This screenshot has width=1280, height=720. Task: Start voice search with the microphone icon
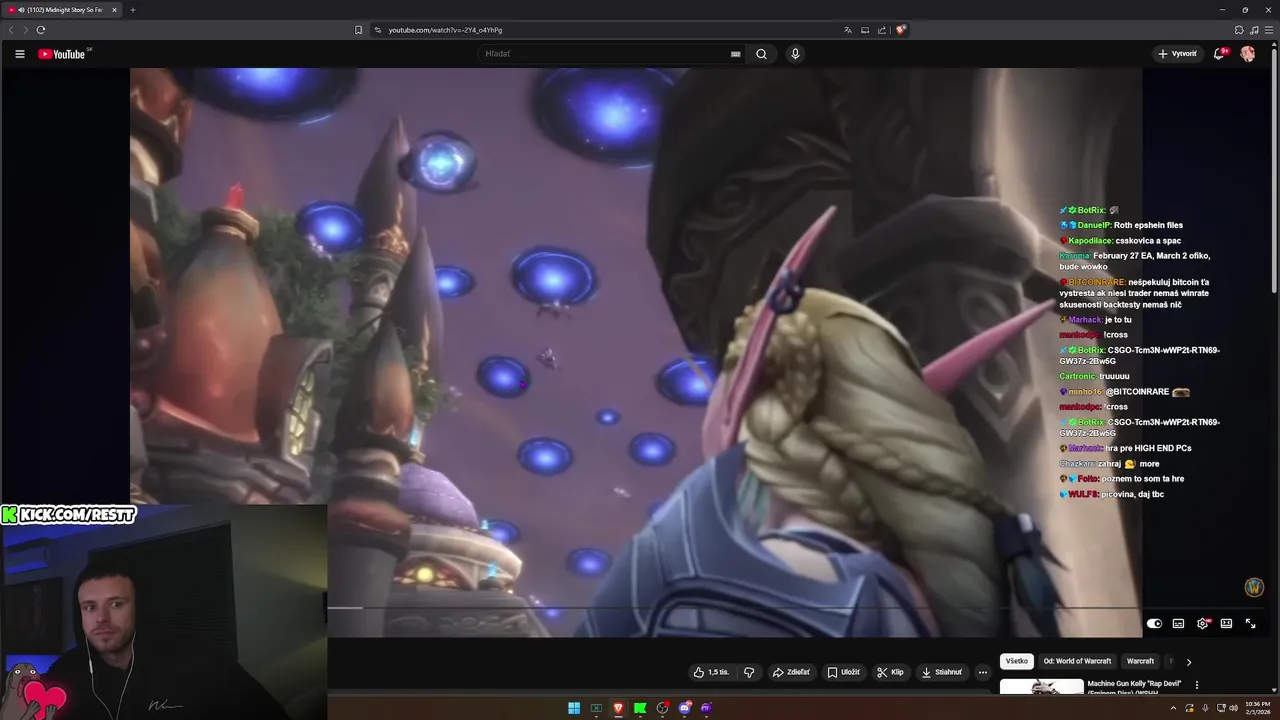coord(795,54)
